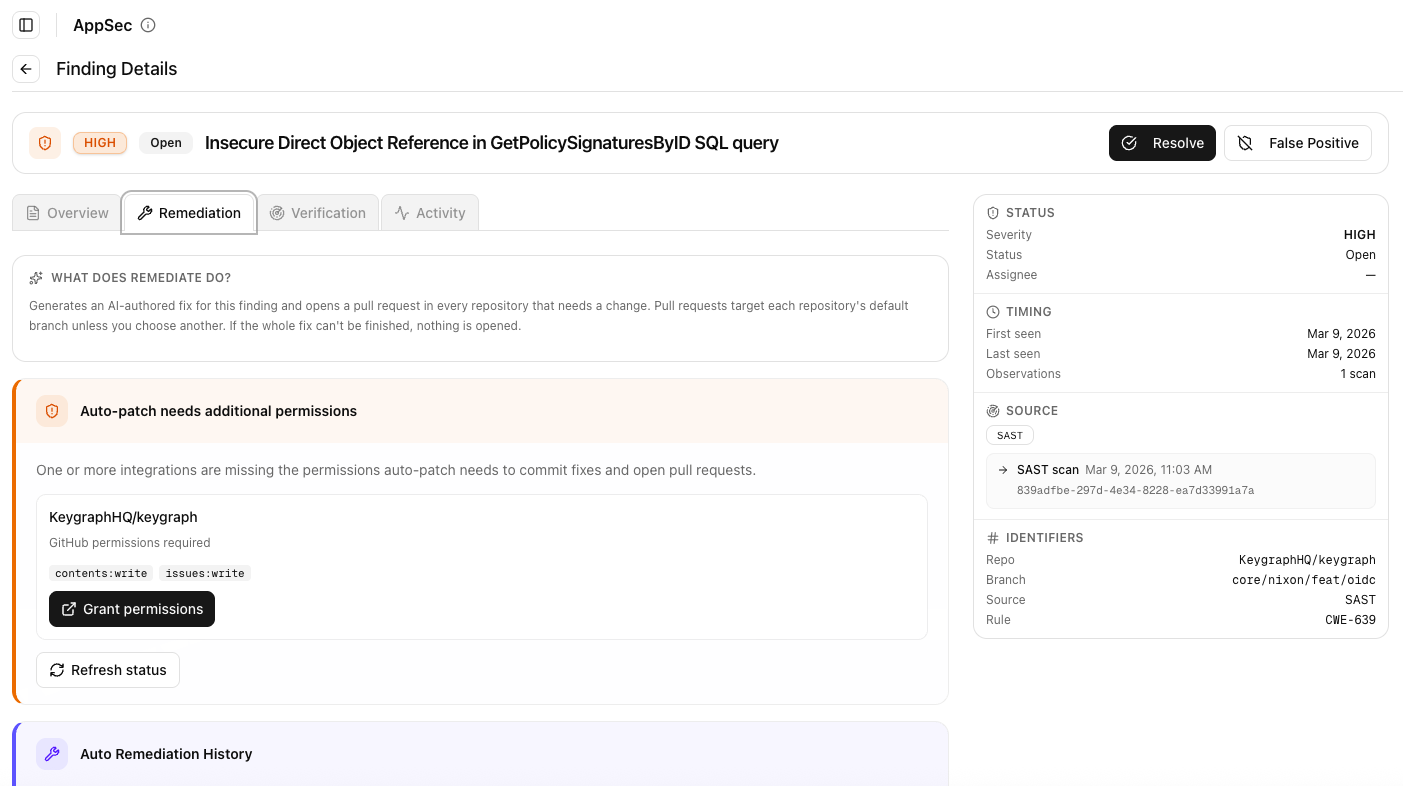Click GitHub permissions required text

point(130,543)
